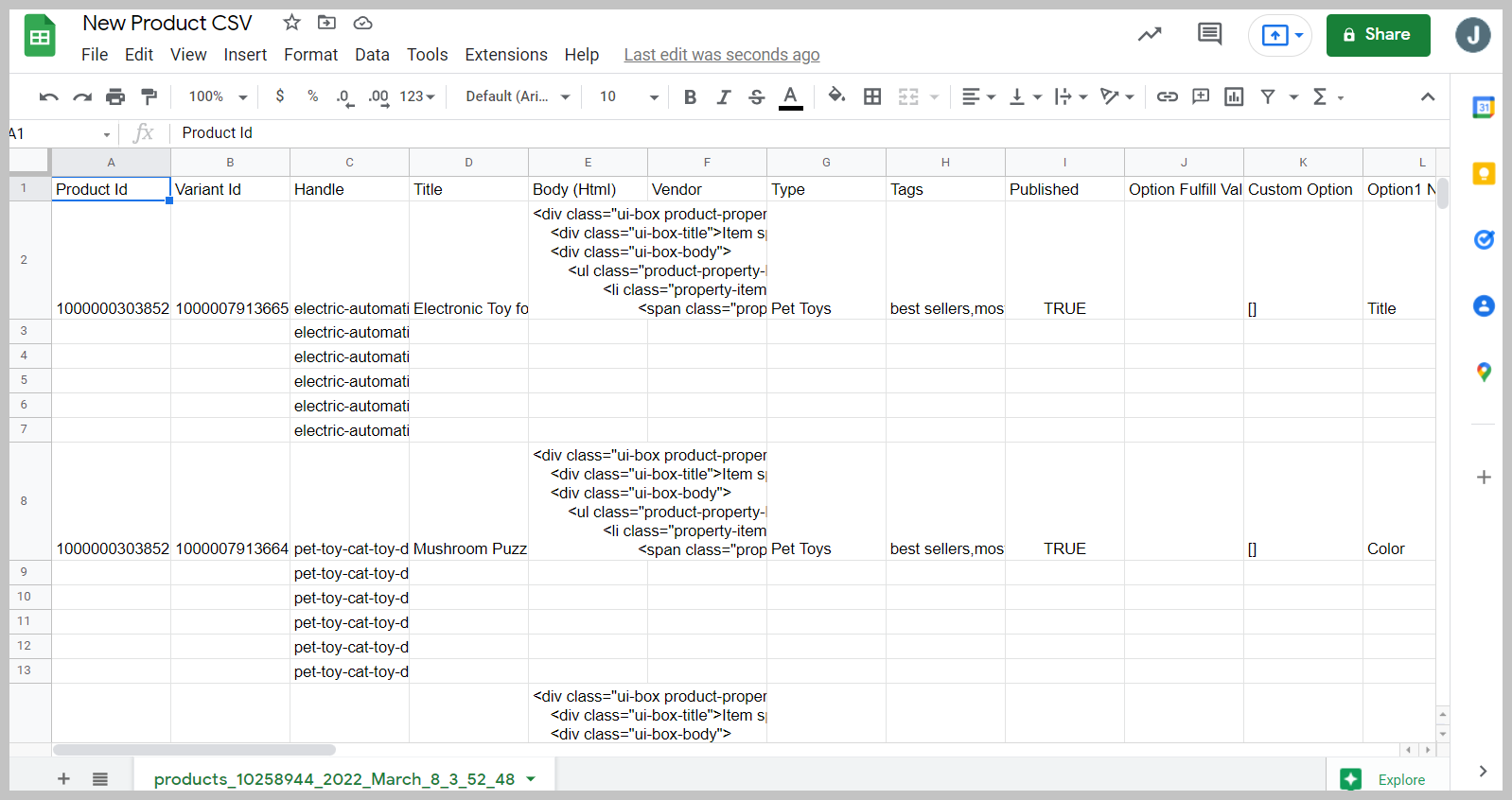
Task: Open the Help menu
Action: tap(582, 55)
